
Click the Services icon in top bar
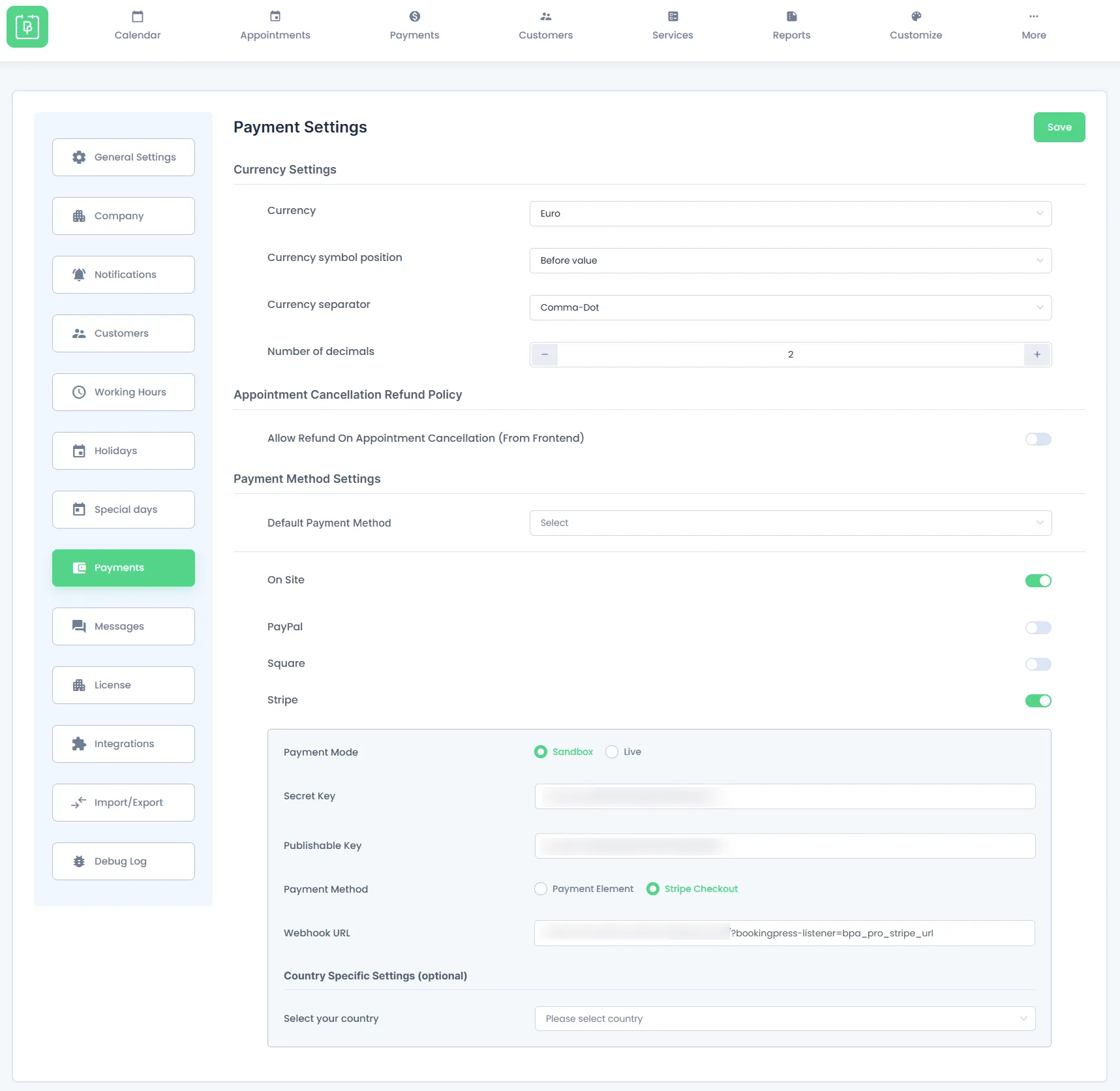(673, 16)
